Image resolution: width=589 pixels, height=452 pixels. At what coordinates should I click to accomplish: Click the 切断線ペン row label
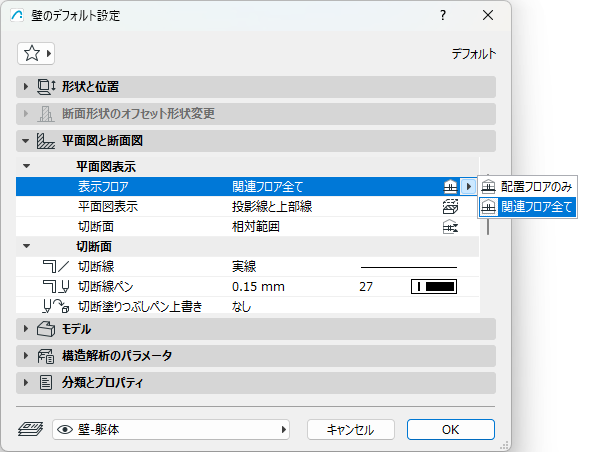click(x=106, y=287)
